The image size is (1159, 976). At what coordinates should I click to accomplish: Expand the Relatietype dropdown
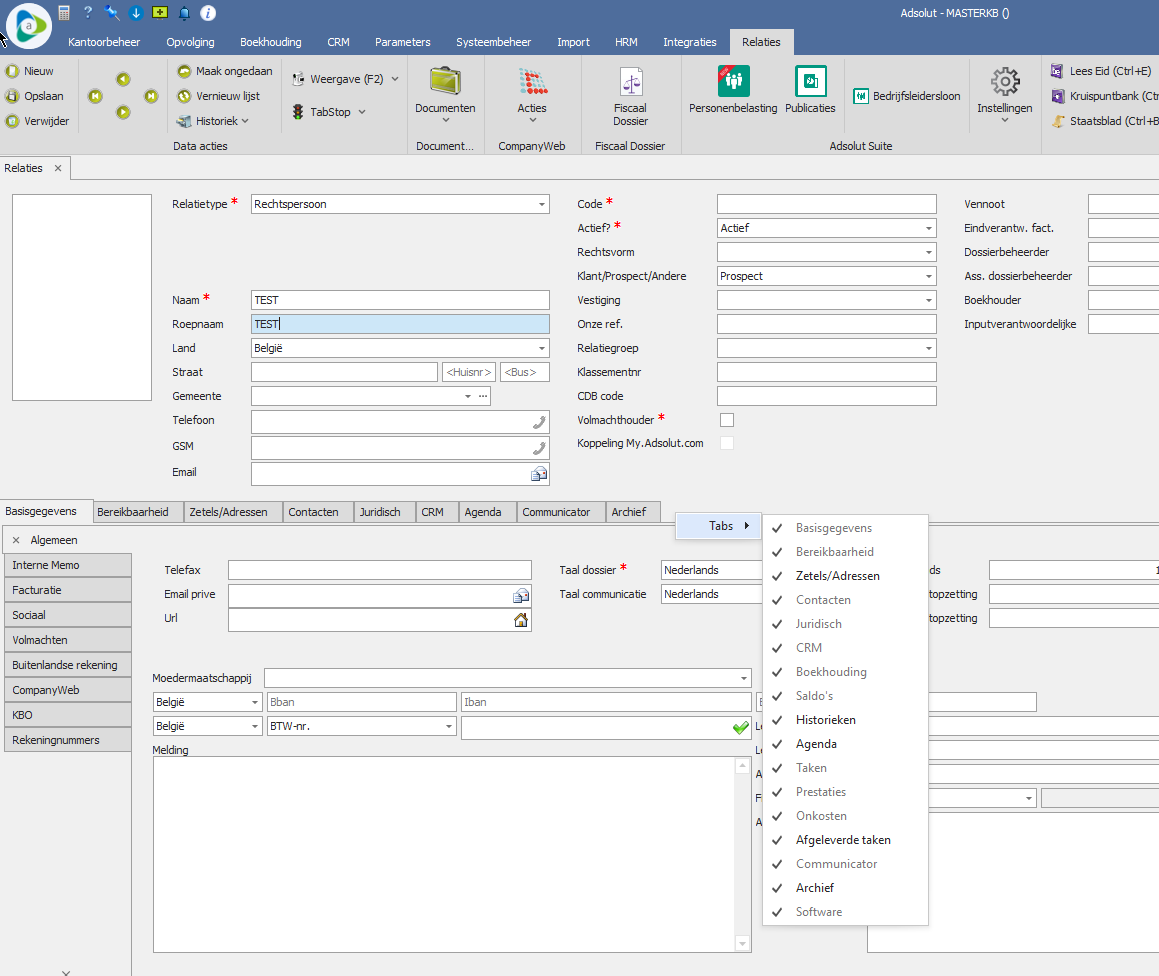click(x=542, y=204)
